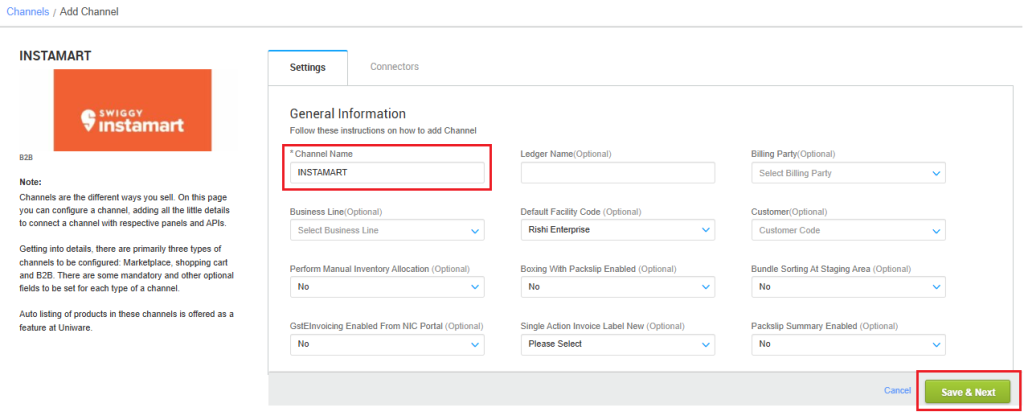
Task: Click the Cancel link
Action: tap(897, 390)
